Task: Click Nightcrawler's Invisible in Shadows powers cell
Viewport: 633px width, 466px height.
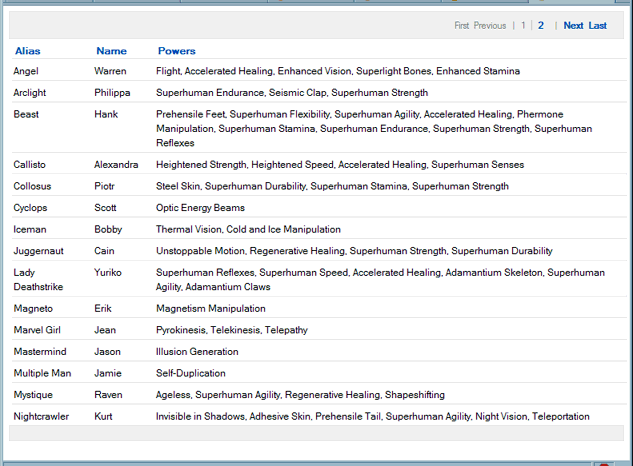Action: pyautogui.click(x=373, y=416)
